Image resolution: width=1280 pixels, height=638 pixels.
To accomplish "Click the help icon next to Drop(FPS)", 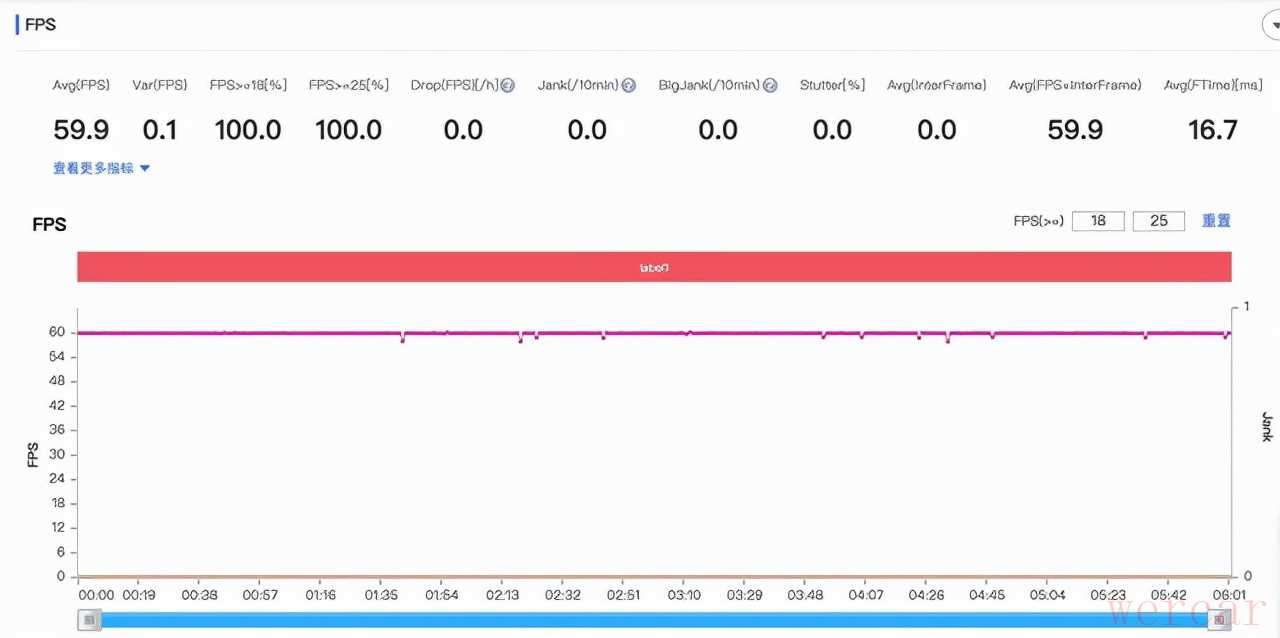I will tap(507, 86).
